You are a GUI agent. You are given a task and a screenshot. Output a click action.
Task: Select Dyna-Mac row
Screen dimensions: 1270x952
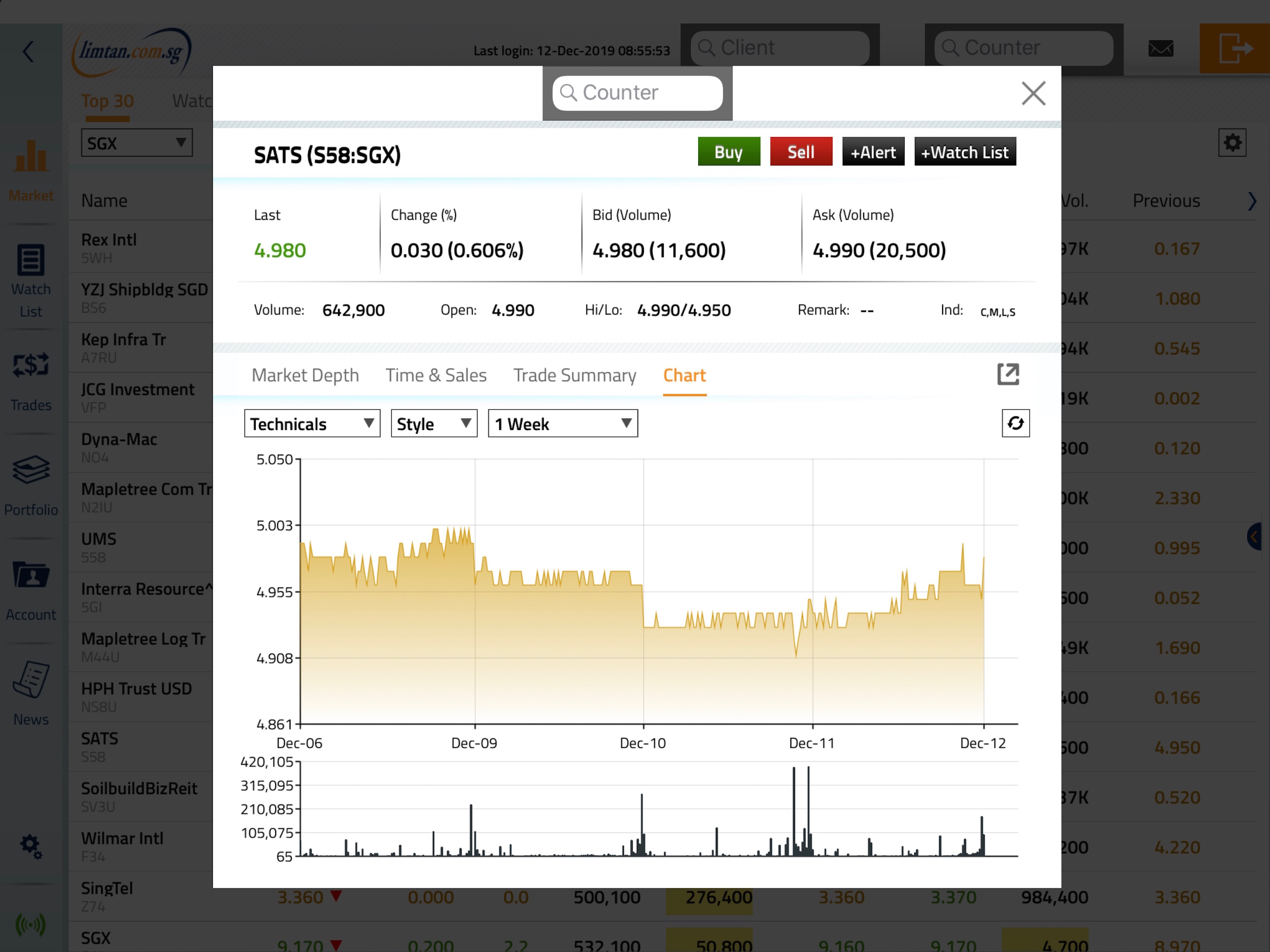click(141, 447)
